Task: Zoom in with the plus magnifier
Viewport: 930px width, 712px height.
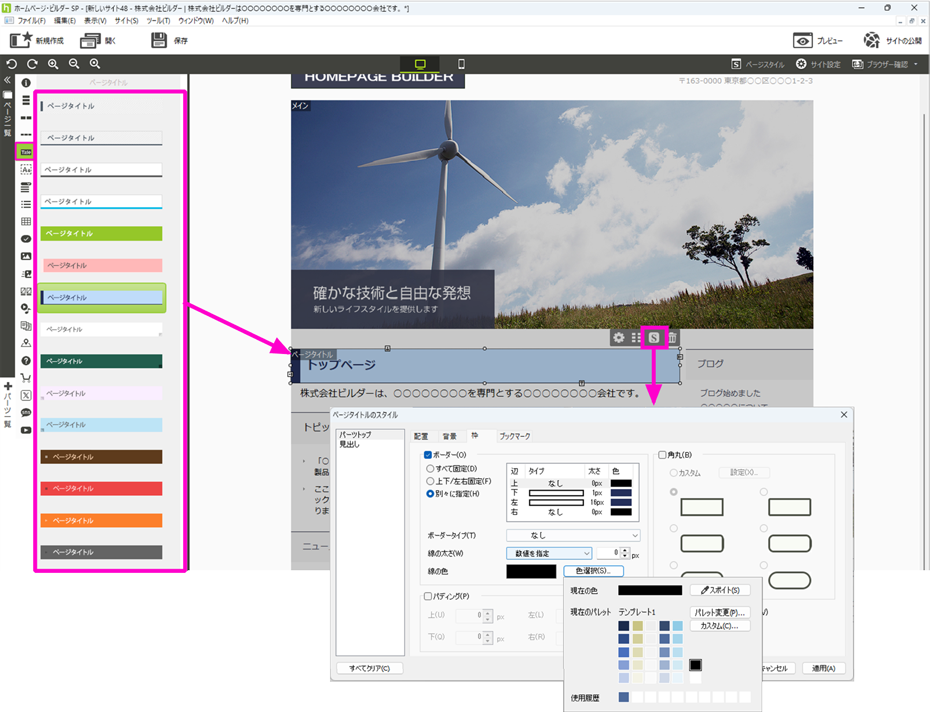Action: pos(53,63)
